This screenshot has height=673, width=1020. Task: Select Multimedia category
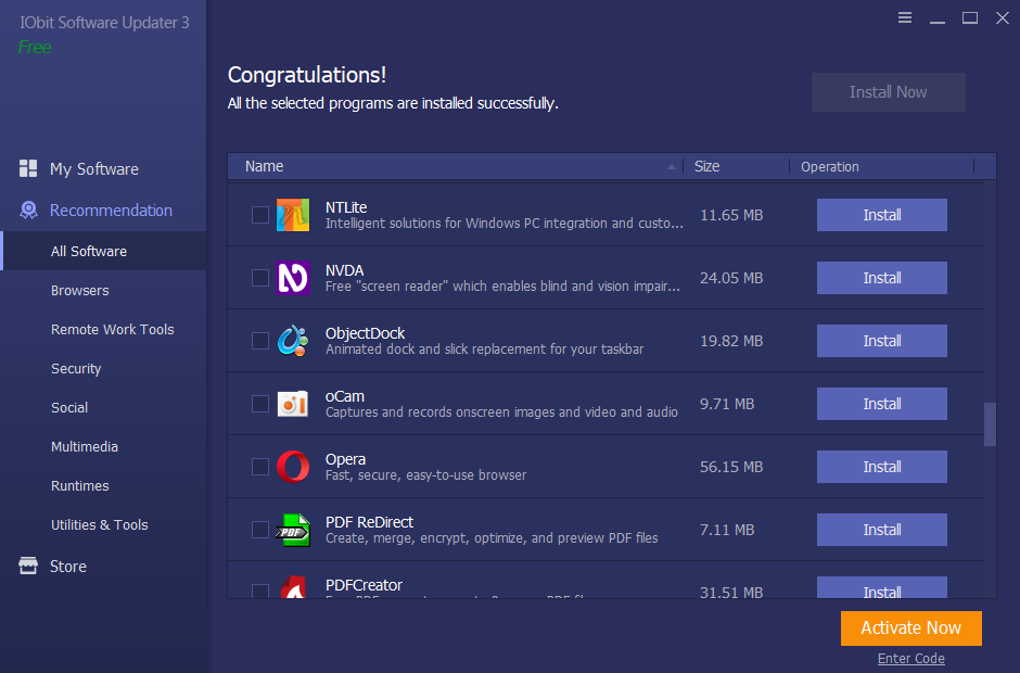(85, 447)
